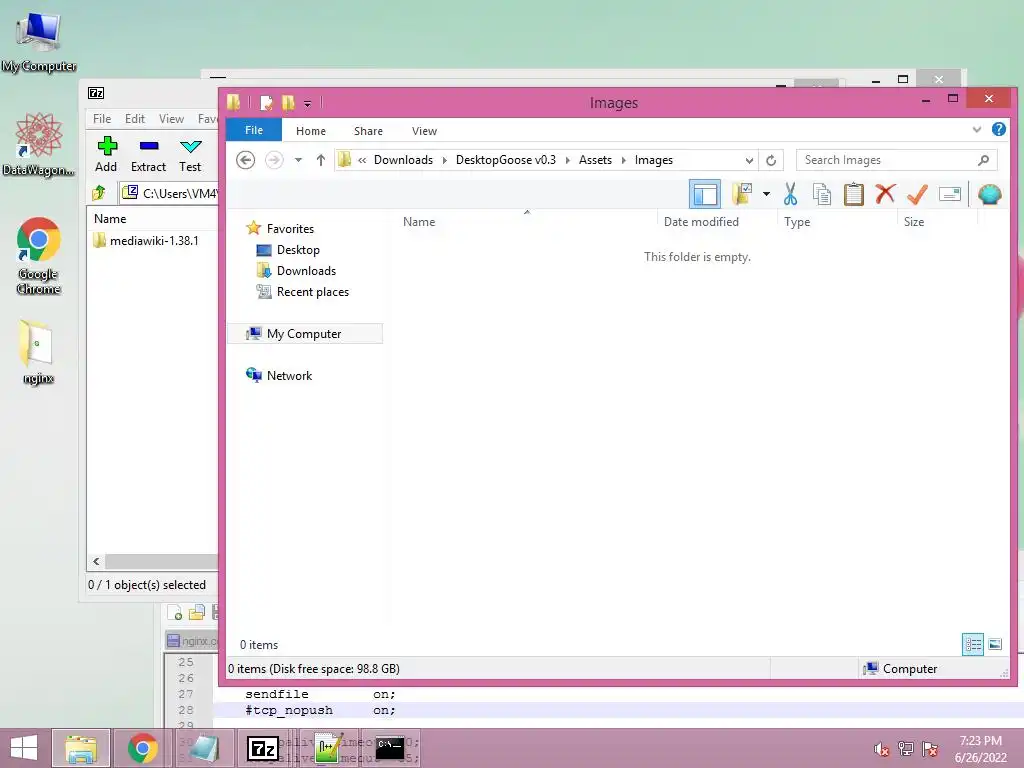The width and height of the screenshot is (1024, 768).
Task: Open Explorer help question mark icon
Action: tap(999, 129)
